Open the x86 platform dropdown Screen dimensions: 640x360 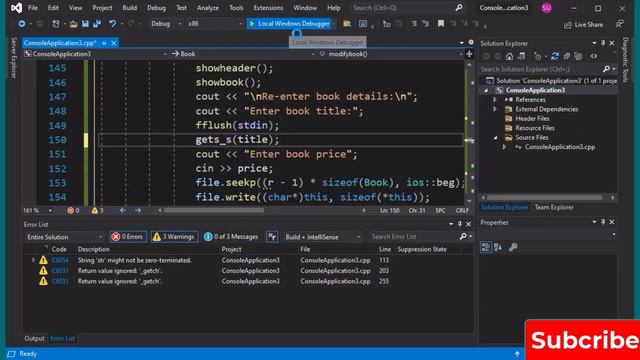tap(215, 24)
